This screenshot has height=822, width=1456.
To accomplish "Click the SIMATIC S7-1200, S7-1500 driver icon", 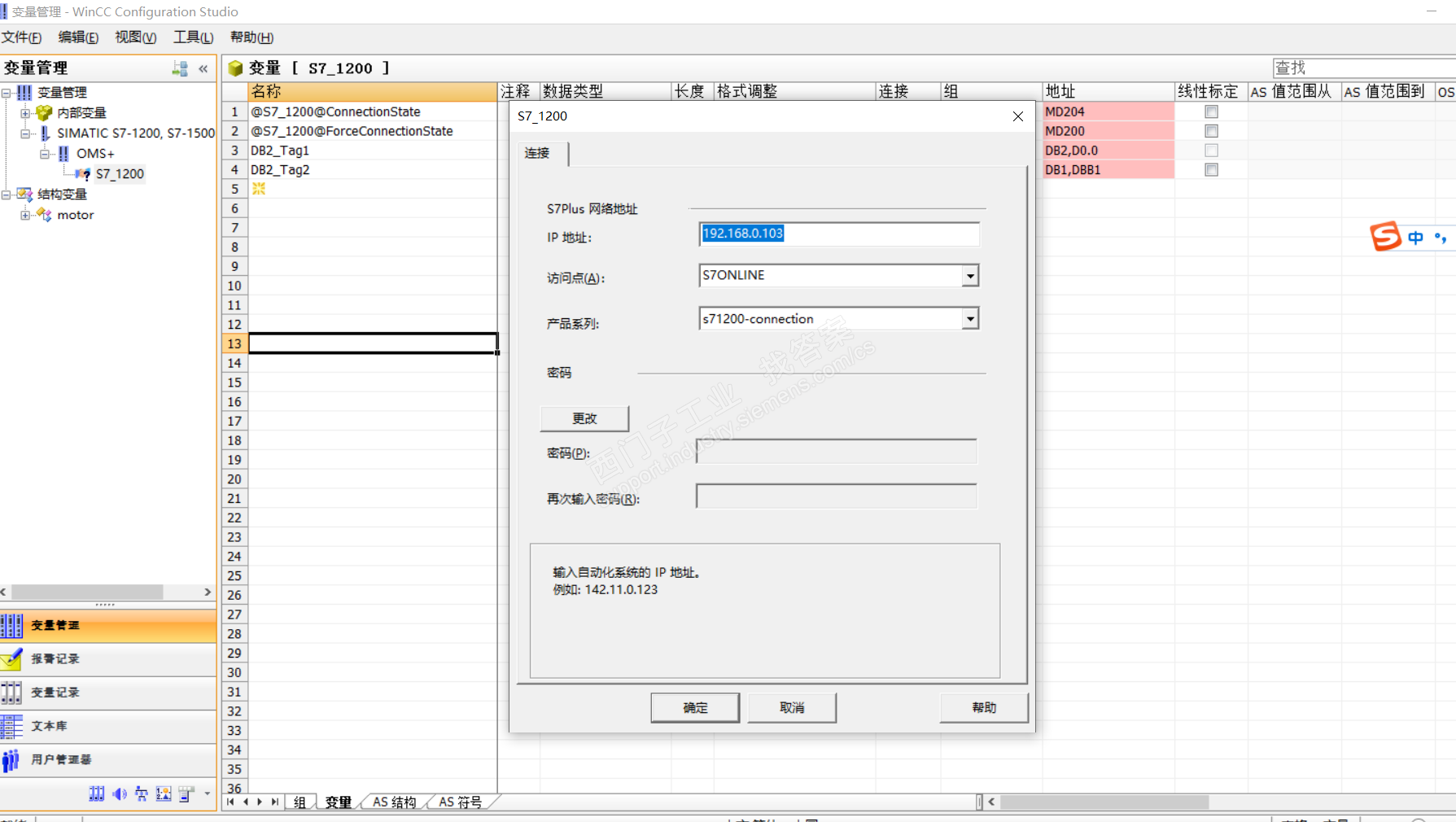I will click(45, 133).
